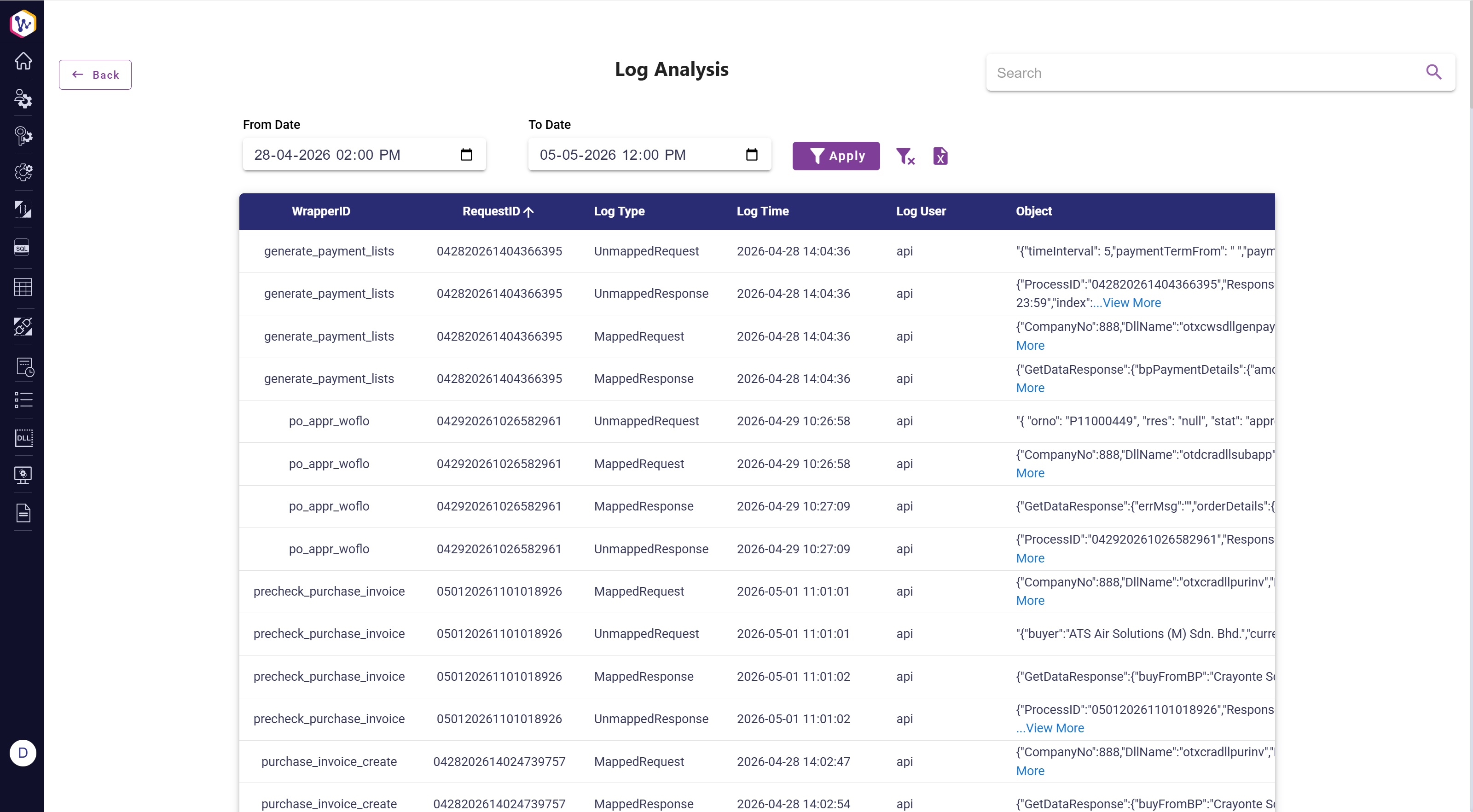The height and width of the screenshot is (812, 1473).
Task: Click the app logo in the sidebar
Action: [x=23, y=23]
